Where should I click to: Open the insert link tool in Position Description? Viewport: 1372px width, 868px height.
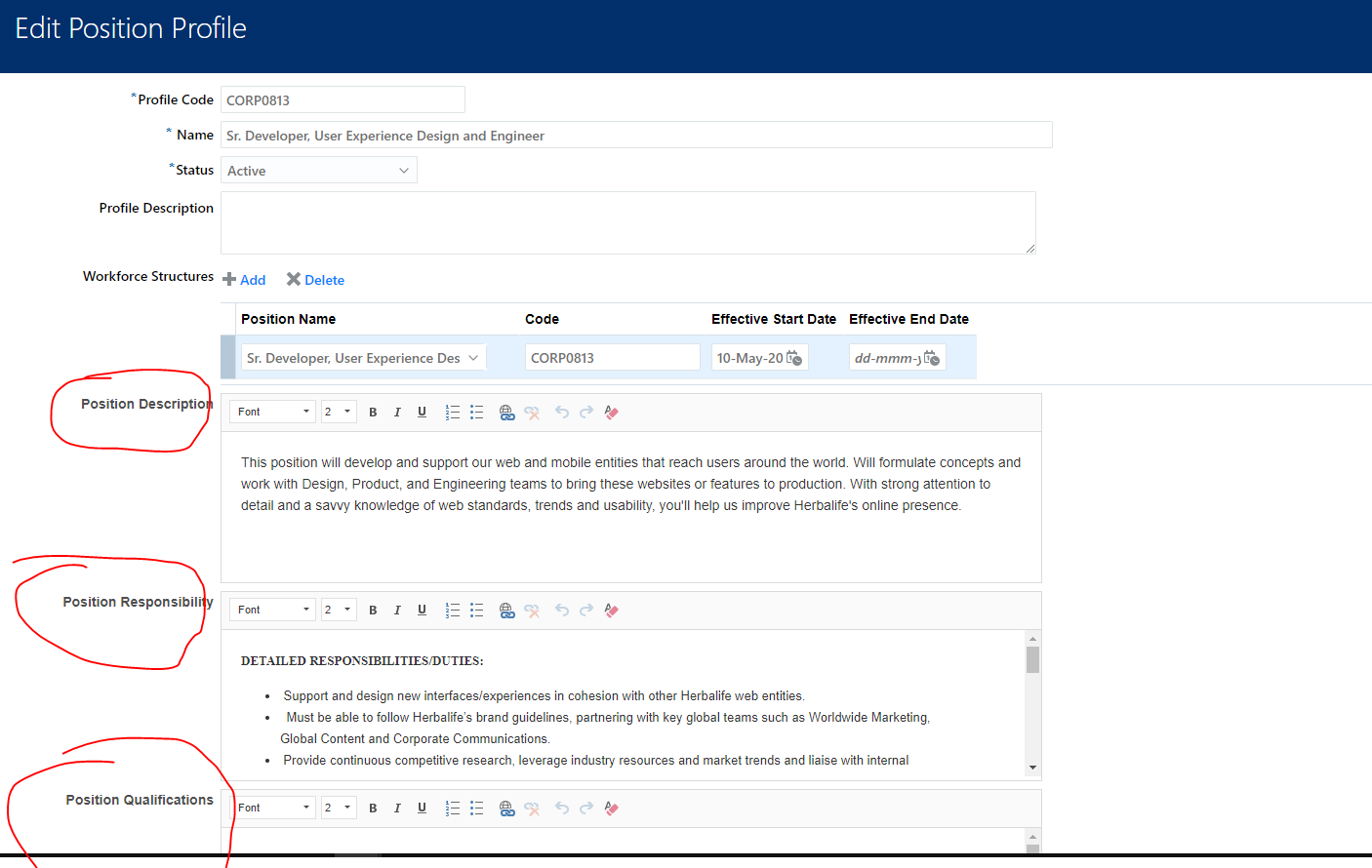click(506, 412)
